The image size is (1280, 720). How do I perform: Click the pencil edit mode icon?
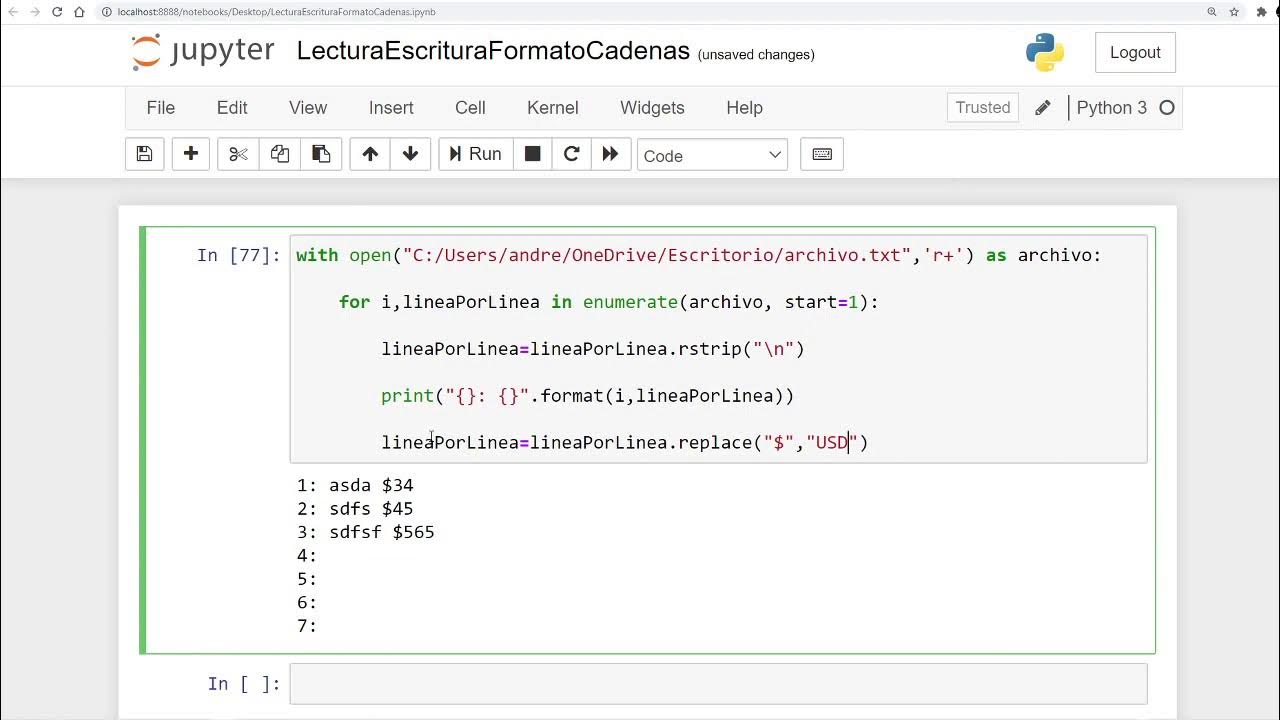(x=1042, y=108)
